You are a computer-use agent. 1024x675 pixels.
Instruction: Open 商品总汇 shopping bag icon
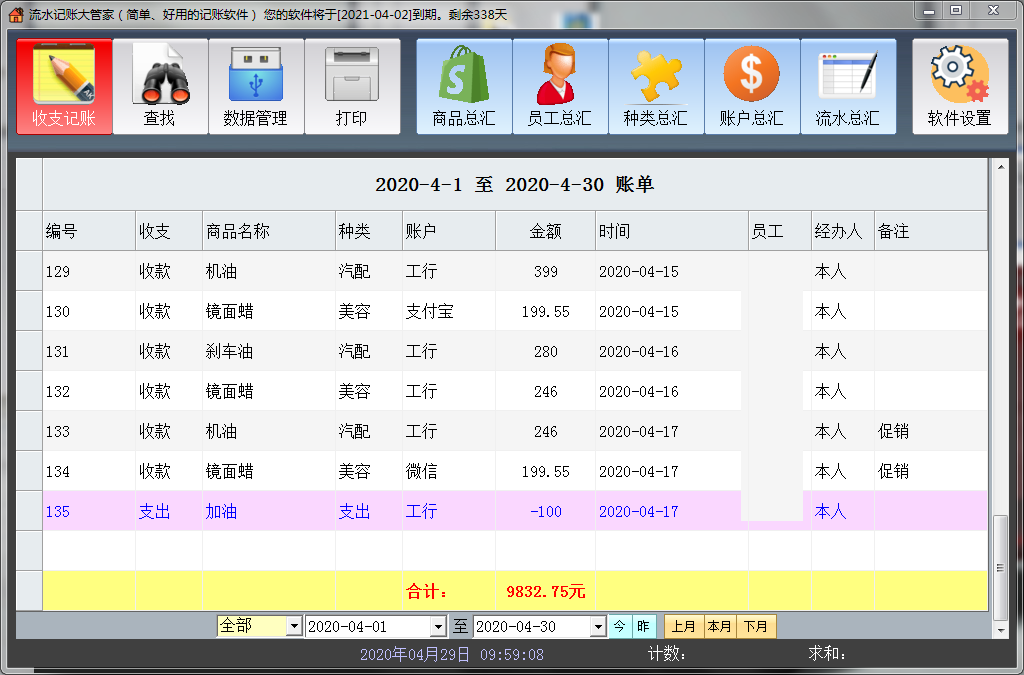[464, 86]
